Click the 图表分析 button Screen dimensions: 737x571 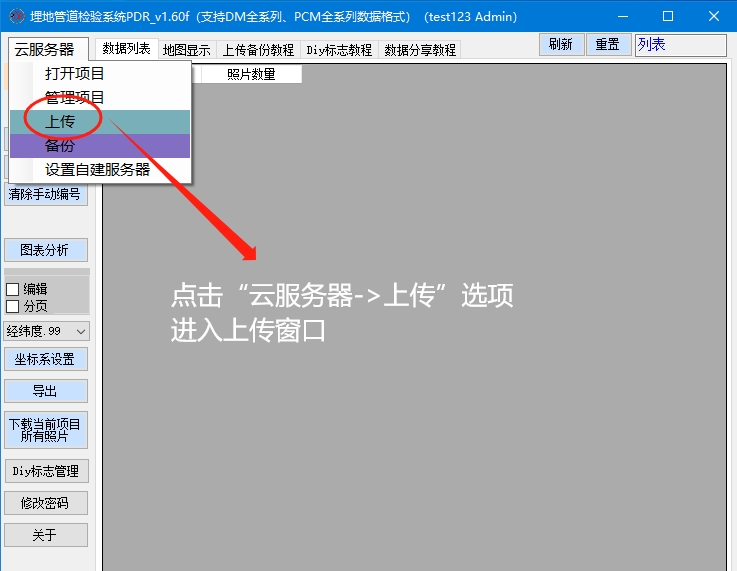45,250
